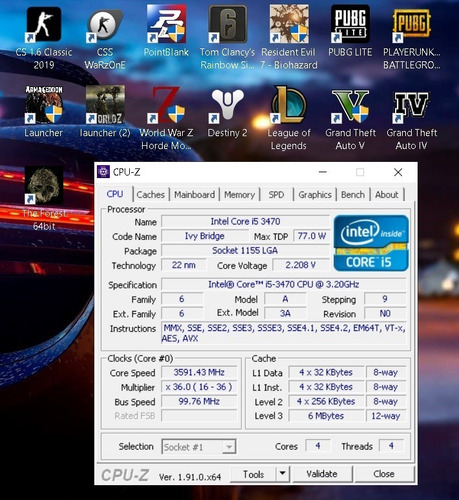This screenshot has width=459, height=500.
Task: Click the Tools button
Action: [x=253, y=474]
